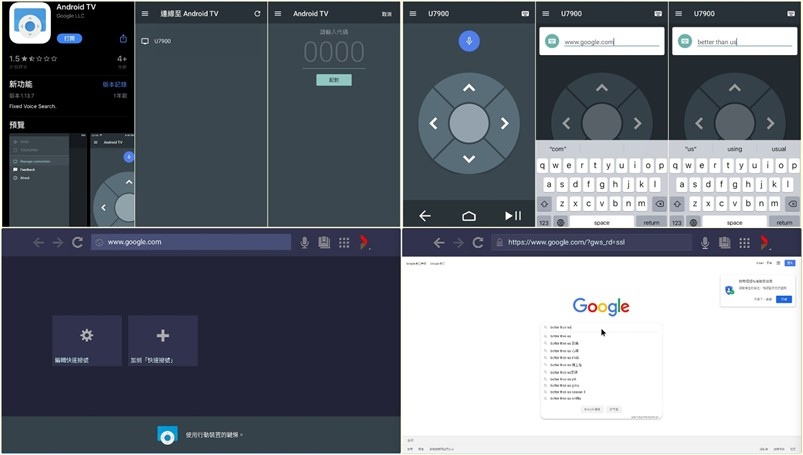Open hamburger menu on microphone remote screen
803x455 pixels.
(413, 14)
